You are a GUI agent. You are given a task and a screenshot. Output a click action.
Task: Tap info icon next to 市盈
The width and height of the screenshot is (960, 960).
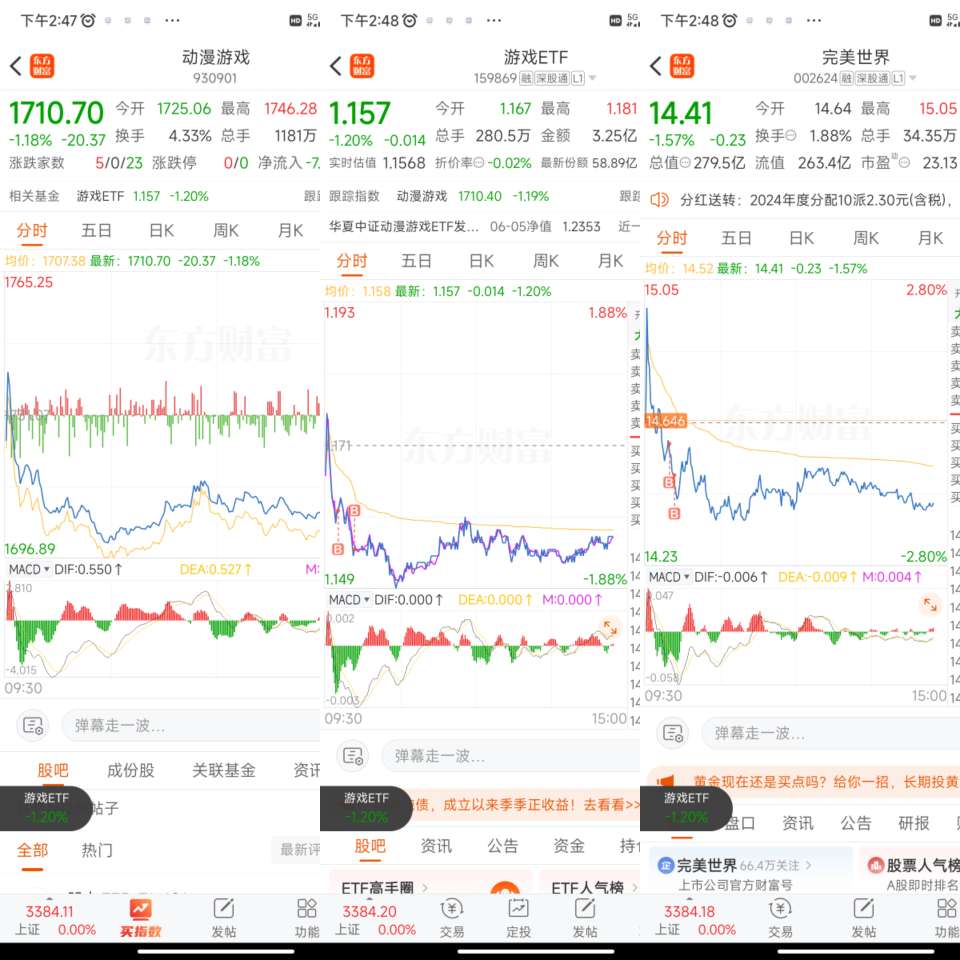(904, 163)
